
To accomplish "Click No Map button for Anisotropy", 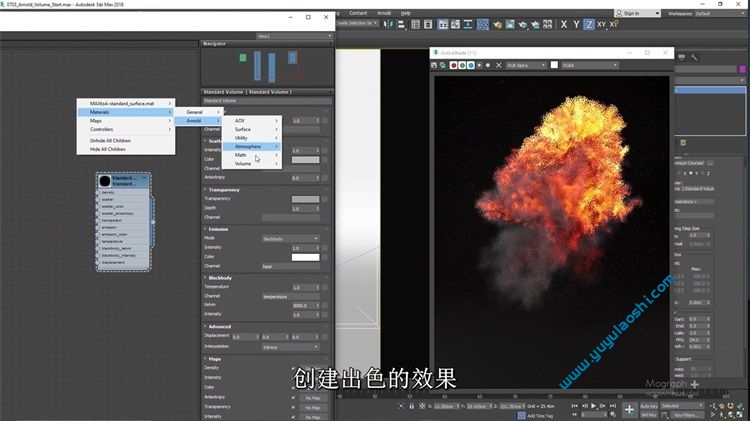I will (x=312, y=398).
